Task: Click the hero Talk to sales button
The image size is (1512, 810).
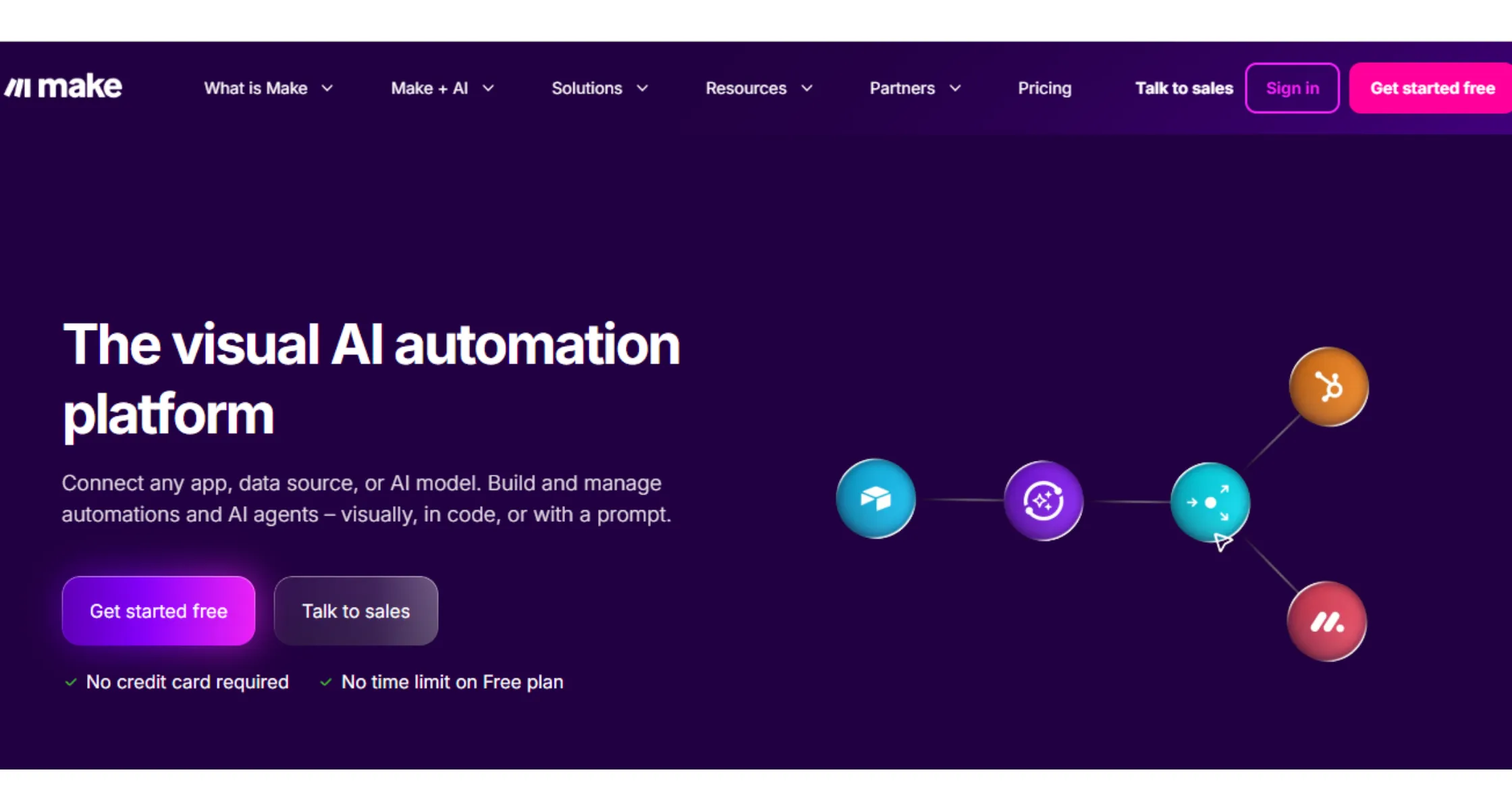Action: (356, 611)
